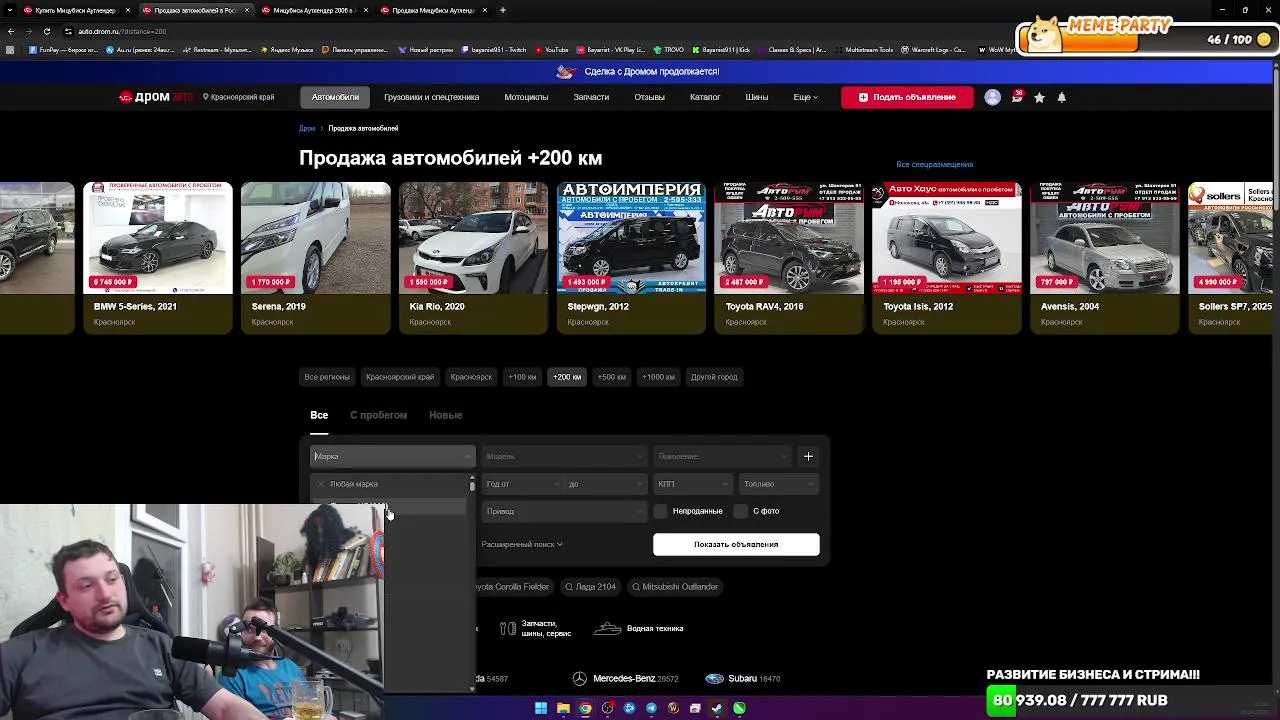Click the browser back arrow
Image resolution: width=1280 pixels, height=720 pixels.
point(11,31)
